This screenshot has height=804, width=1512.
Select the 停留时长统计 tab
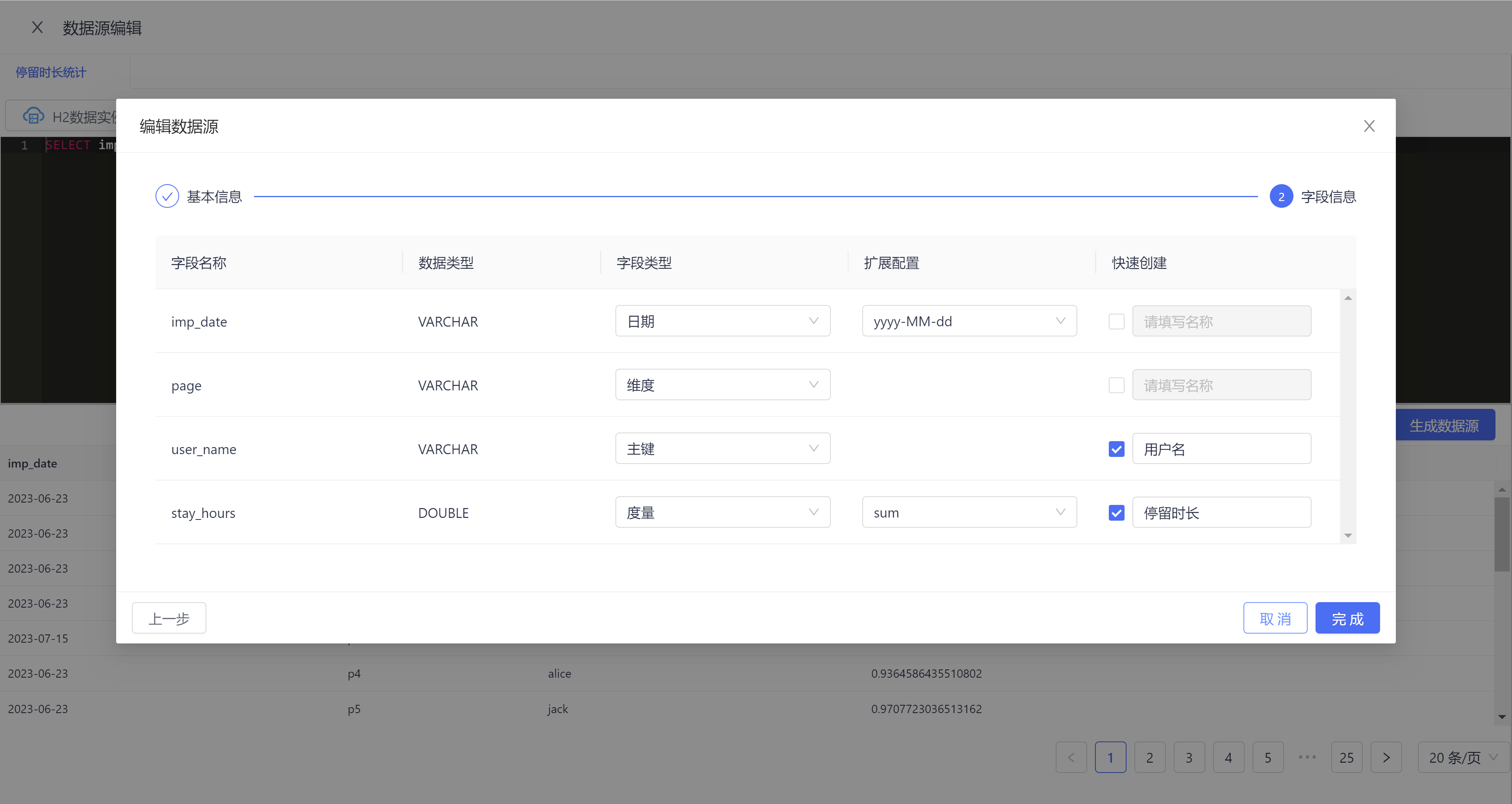[51, 72]
